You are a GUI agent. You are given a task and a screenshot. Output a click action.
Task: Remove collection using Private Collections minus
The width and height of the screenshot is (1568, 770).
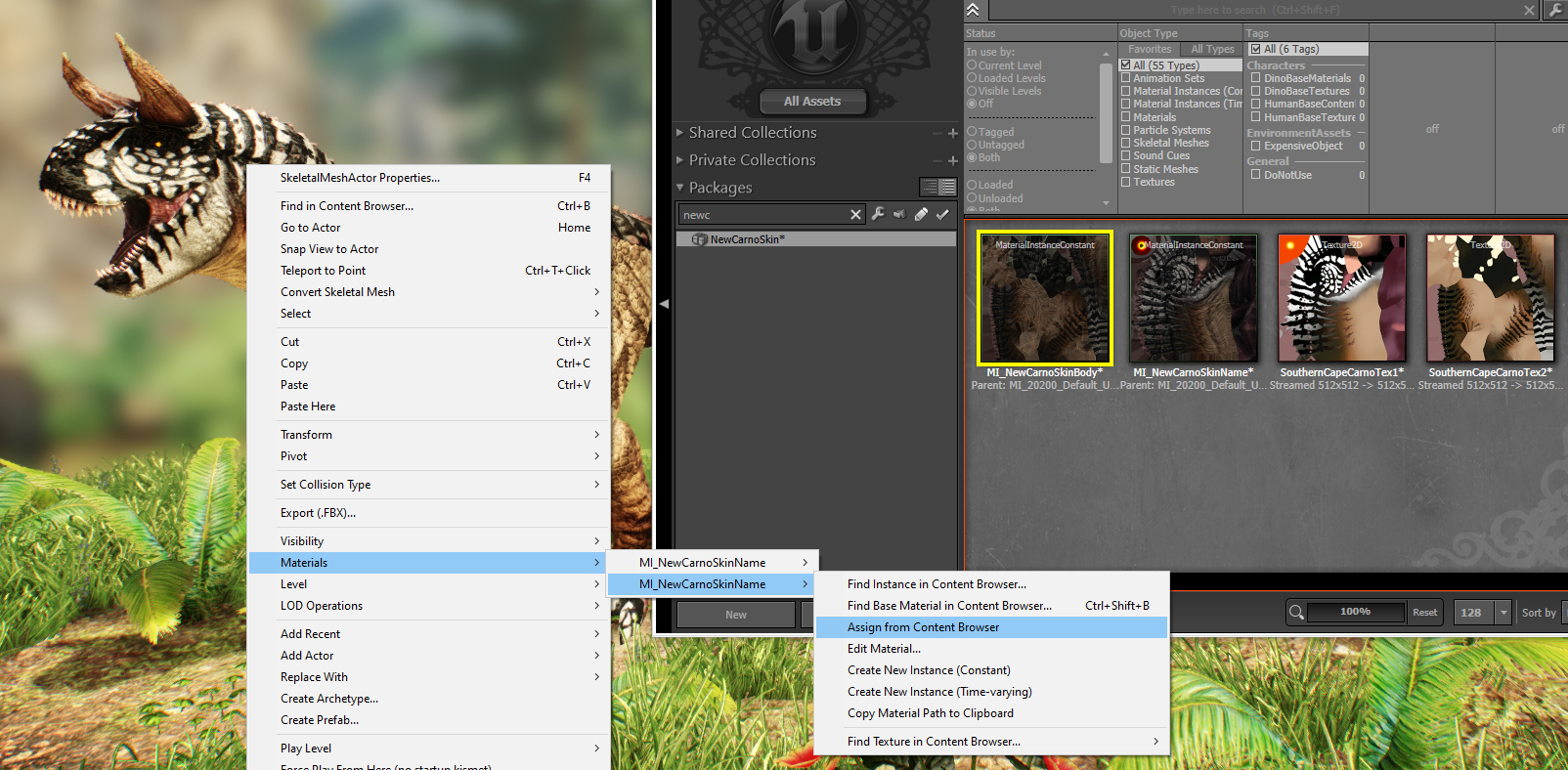click(937, 160)
